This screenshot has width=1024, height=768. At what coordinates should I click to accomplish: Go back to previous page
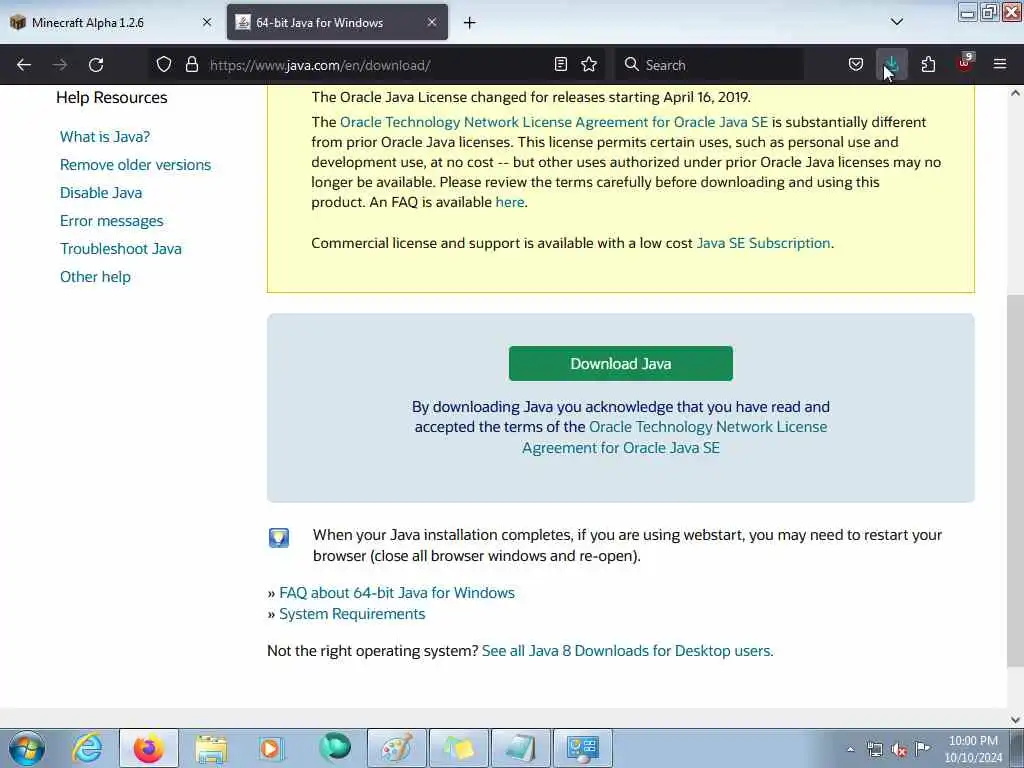pos(24,65)
